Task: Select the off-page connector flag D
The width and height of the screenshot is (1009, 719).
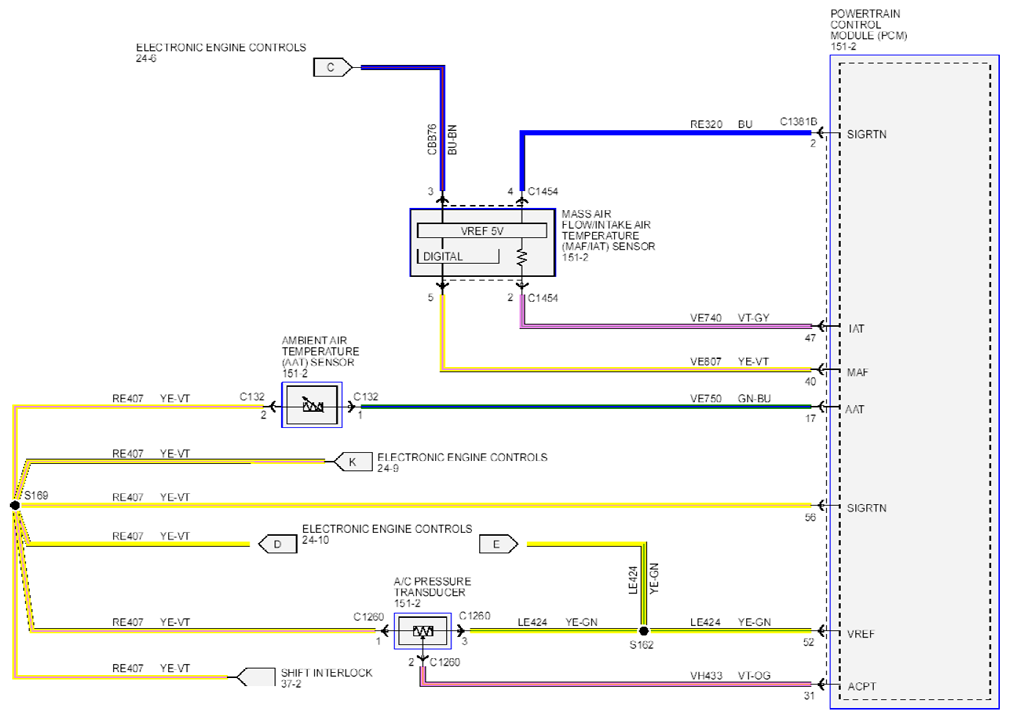Action: [x=277, y=544]
